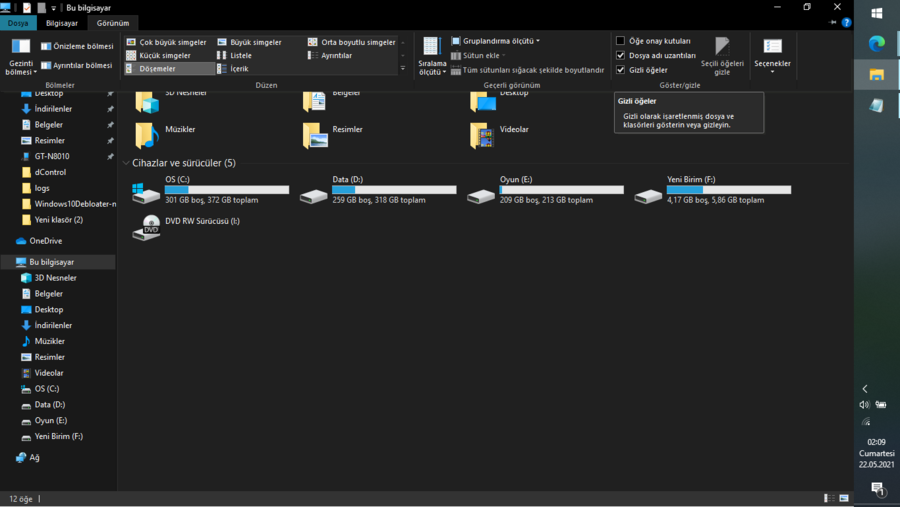
Task: Open the Videolar folder tile
Action: [x=499, y=136]
